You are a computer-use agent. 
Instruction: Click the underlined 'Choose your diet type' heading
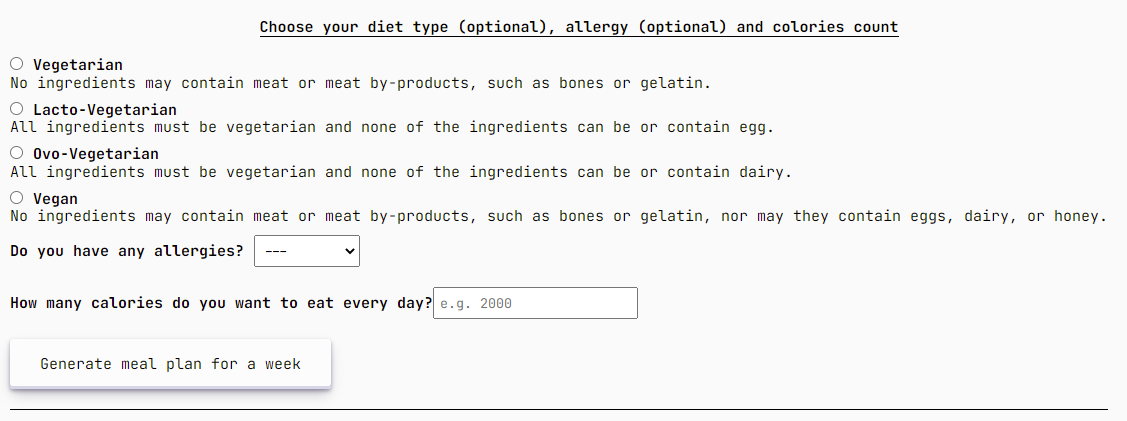[579, 27]
